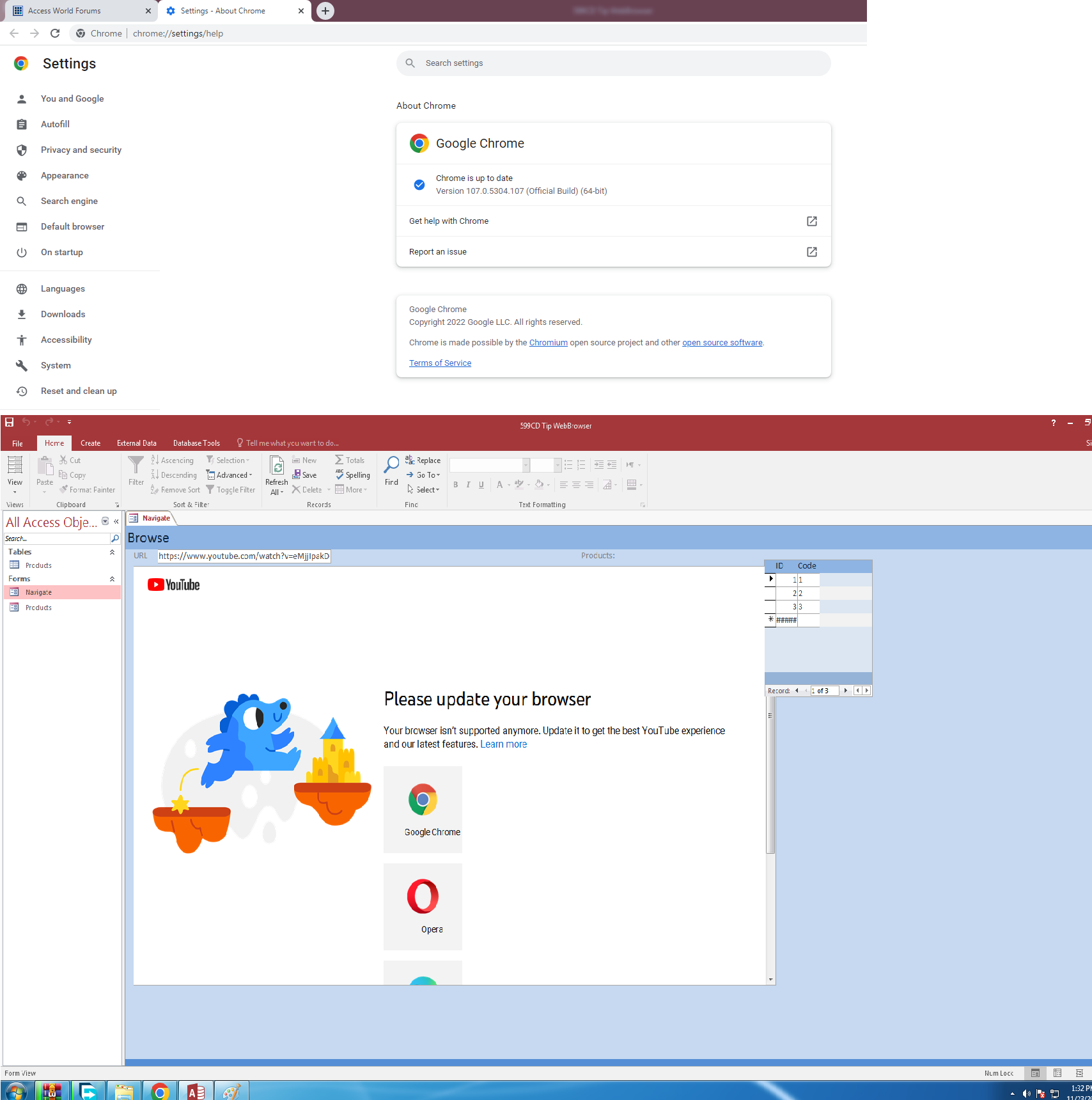Image resolution: width=1092 pixels, height=1100 pixels.
Task: Click Chrome icon in Windows taskbar
Action: (x=160, y=1091)
